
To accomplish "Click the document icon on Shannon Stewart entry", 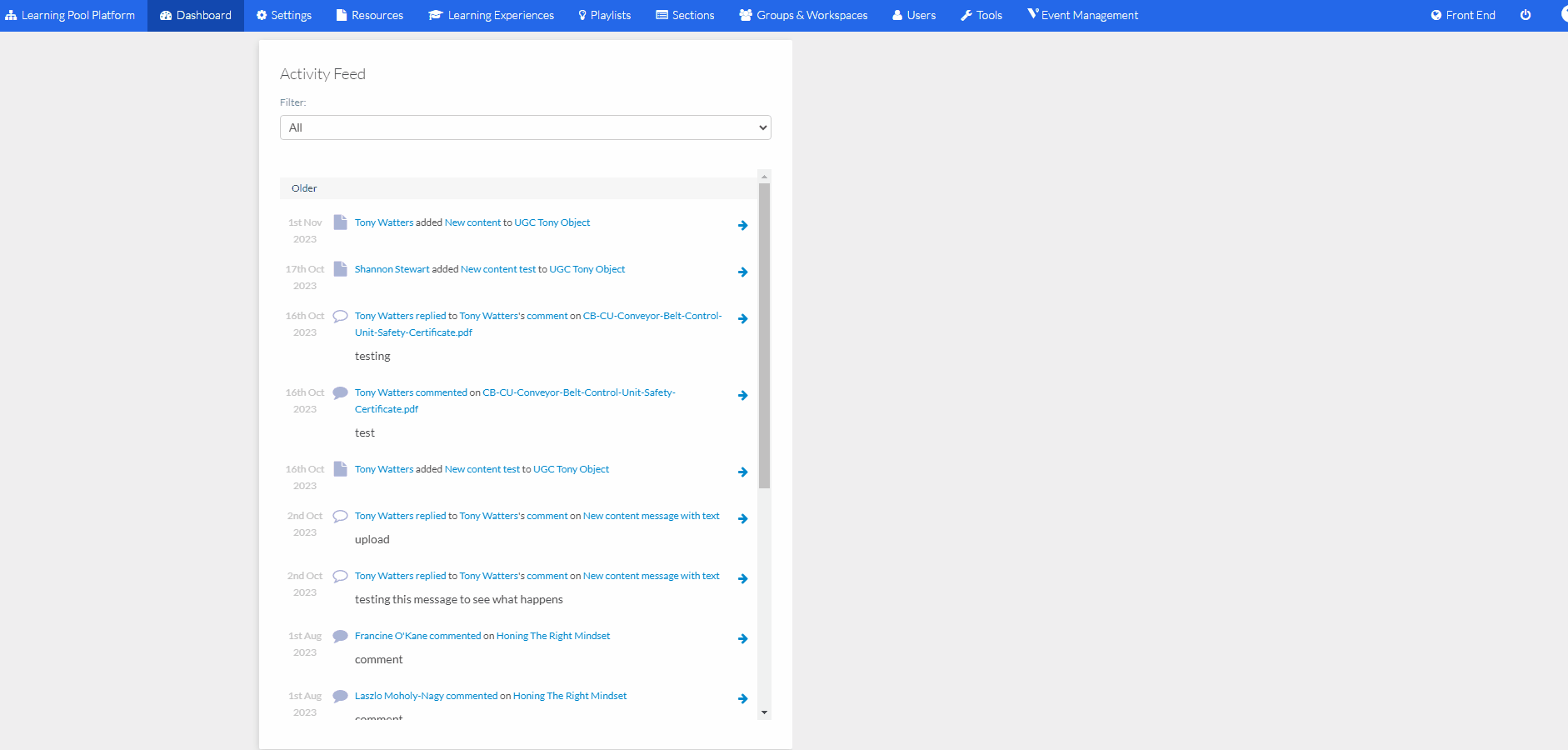I will [340, 268].
